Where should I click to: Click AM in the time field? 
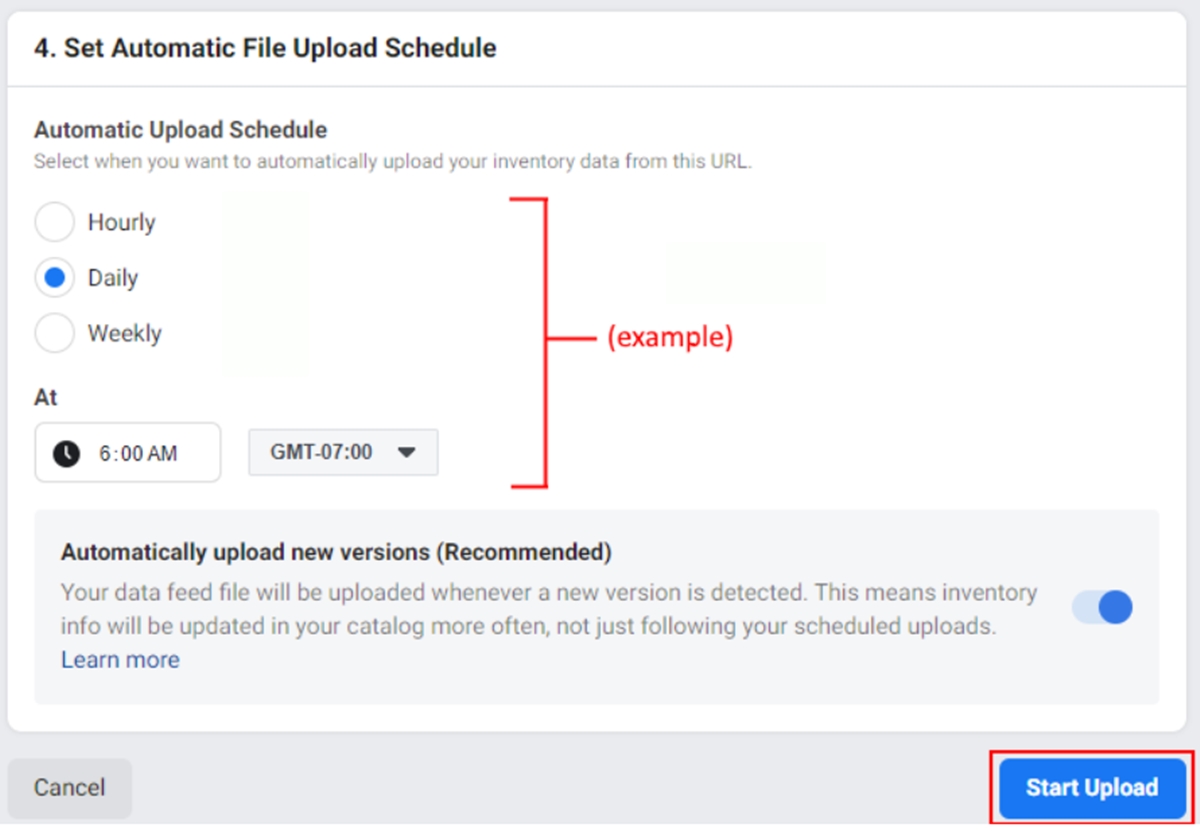(x=161, y=454)
